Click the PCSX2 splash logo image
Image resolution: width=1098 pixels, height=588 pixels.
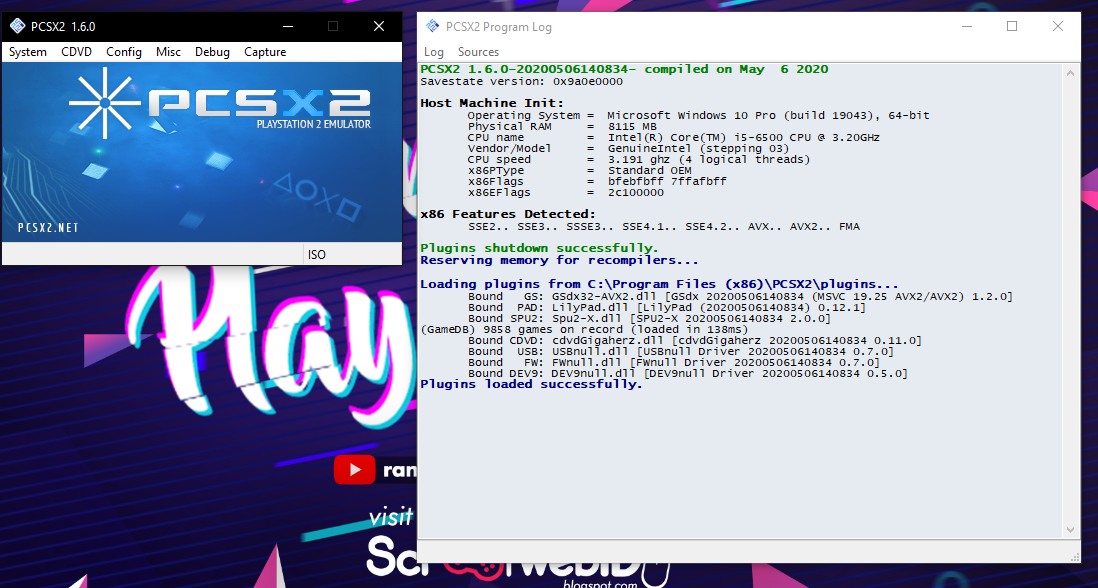[x=202, y=152]
